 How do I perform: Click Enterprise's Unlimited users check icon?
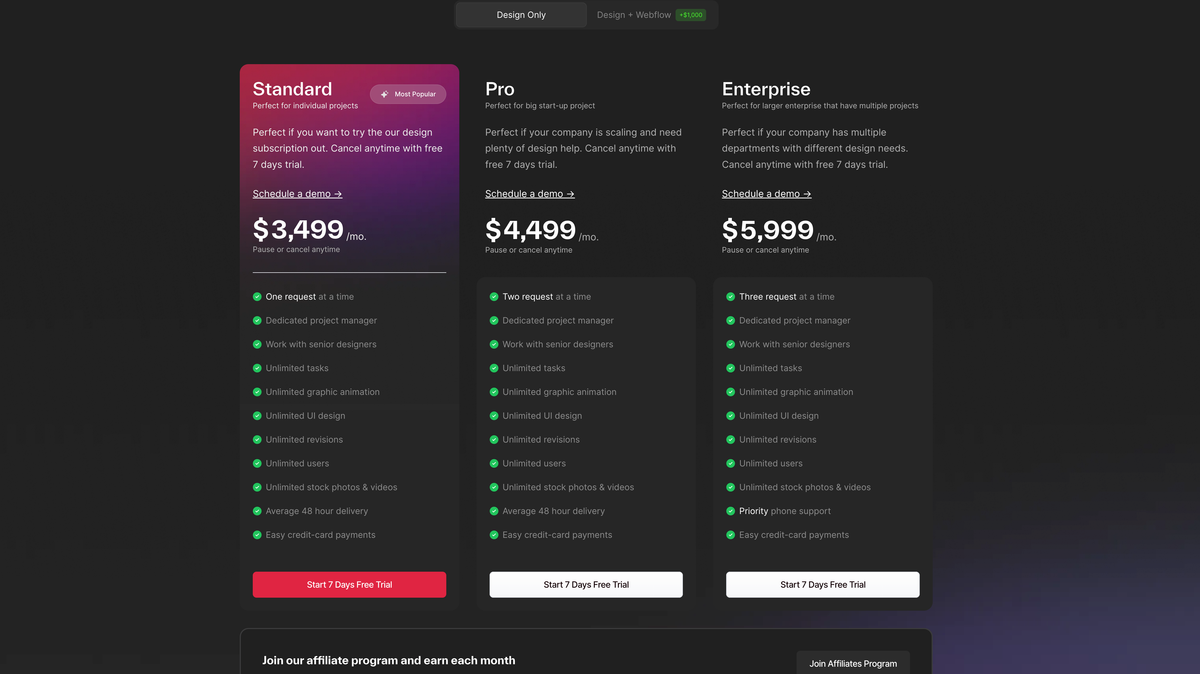coord(731,464)
